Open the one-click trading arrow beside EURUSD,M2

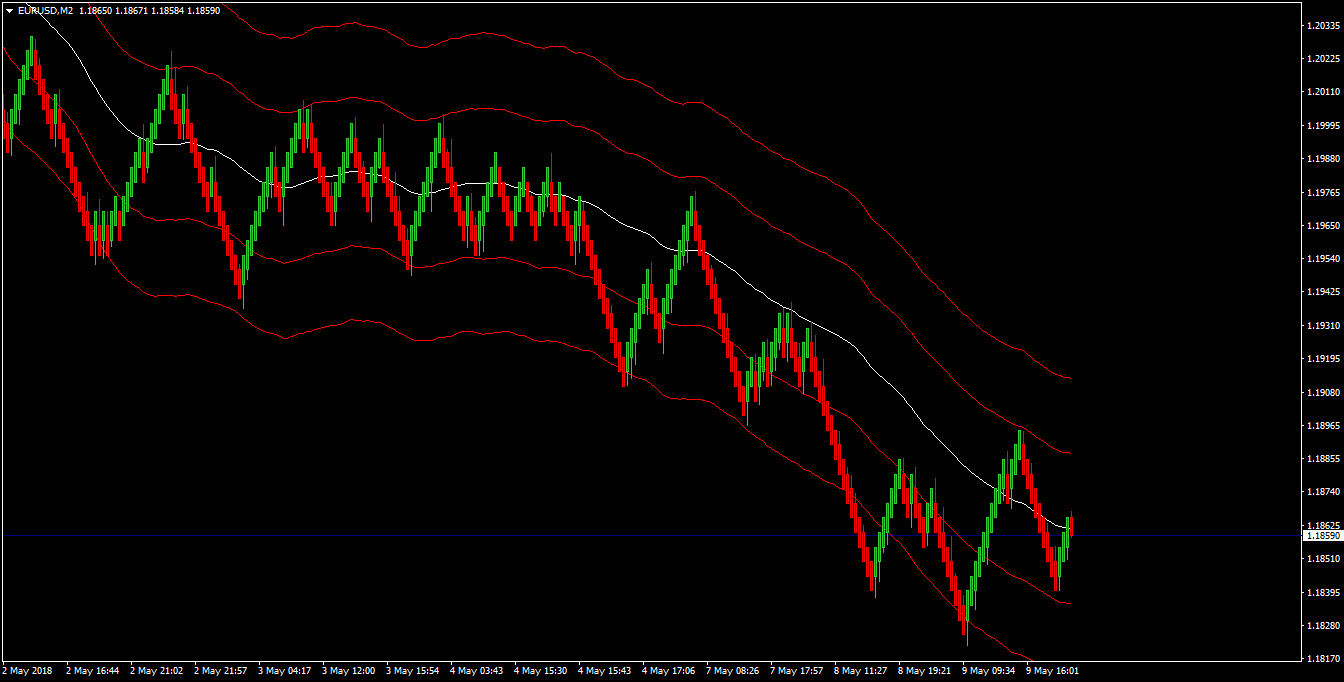(9, 10)
